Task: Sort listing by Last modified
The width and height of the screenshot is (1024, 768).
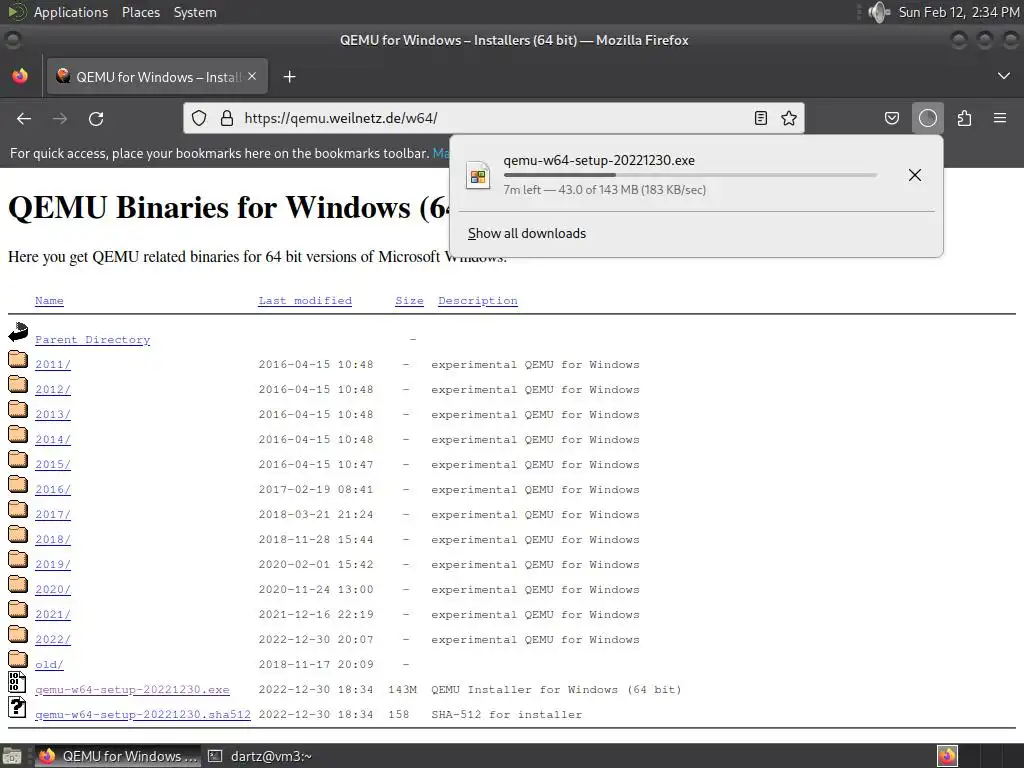Action: tap(305, 300)
